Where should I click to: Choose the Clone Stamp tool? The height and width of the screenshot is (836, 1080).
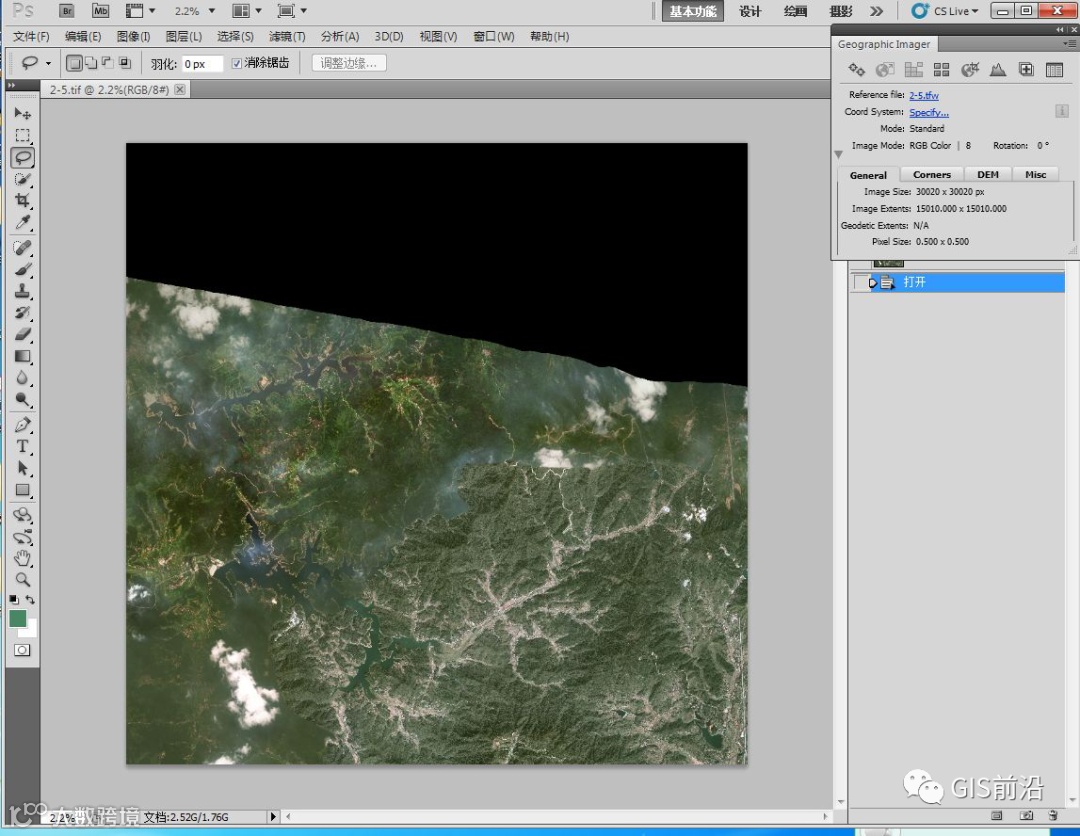click(x=22, y=292)
